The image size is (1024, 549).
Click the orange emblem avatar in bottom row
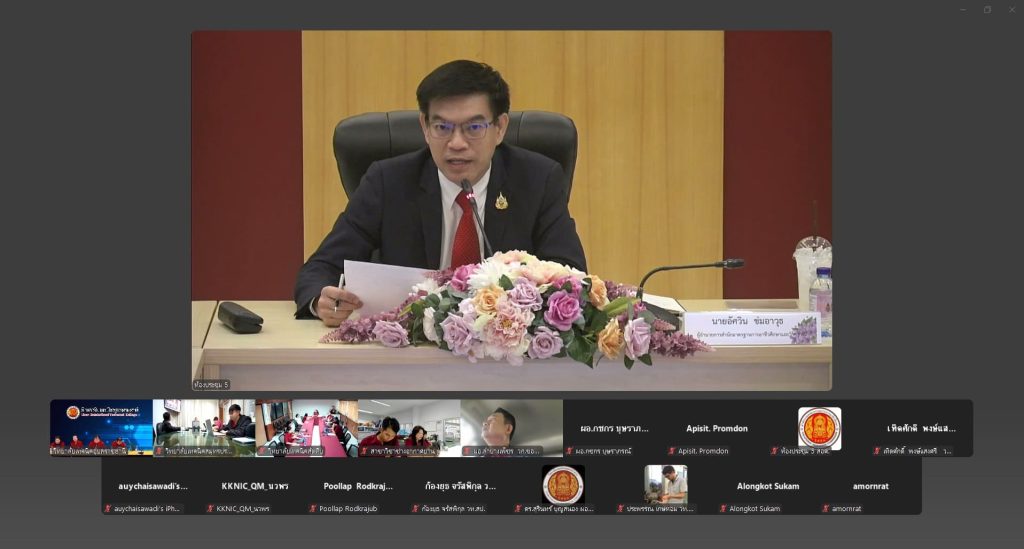[563, 485]
